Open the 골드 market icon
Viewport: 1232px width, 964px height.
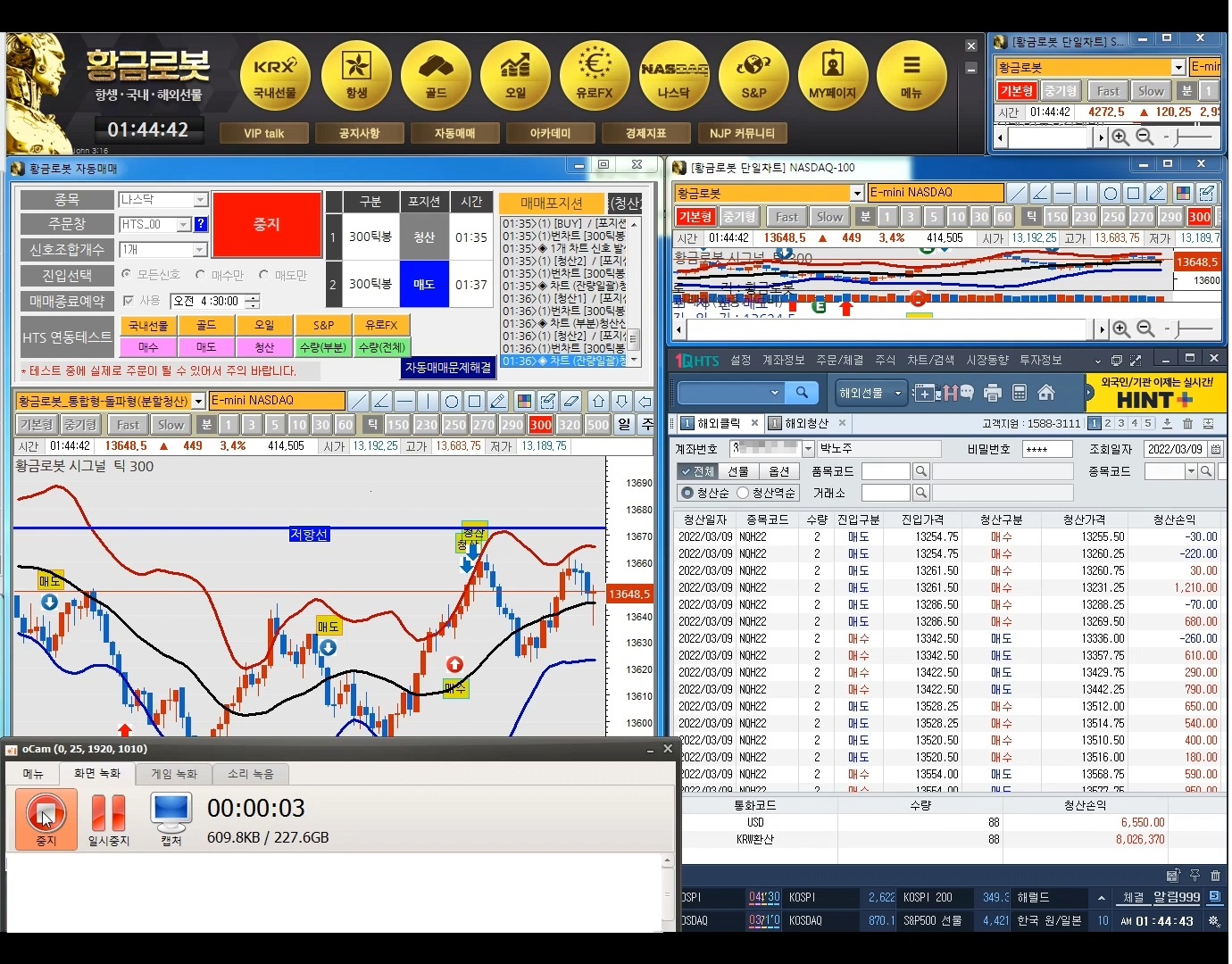pyautogui.click(x=436, y=76)
